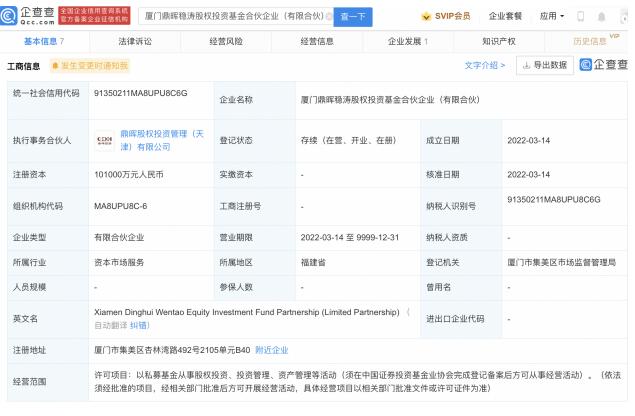Screen dimensions: 635x416
Task: Click the 企查查 logo beside export button
Action: click(x=603, y=65)
